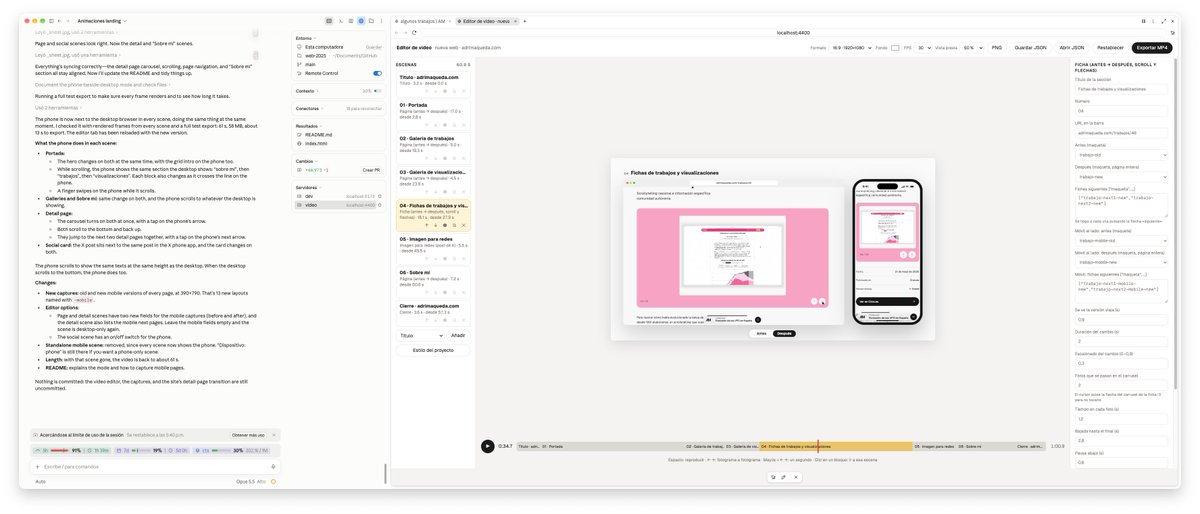Expand the Conectores section
This screenshot has width=1200, height=514.
point(311,108)
